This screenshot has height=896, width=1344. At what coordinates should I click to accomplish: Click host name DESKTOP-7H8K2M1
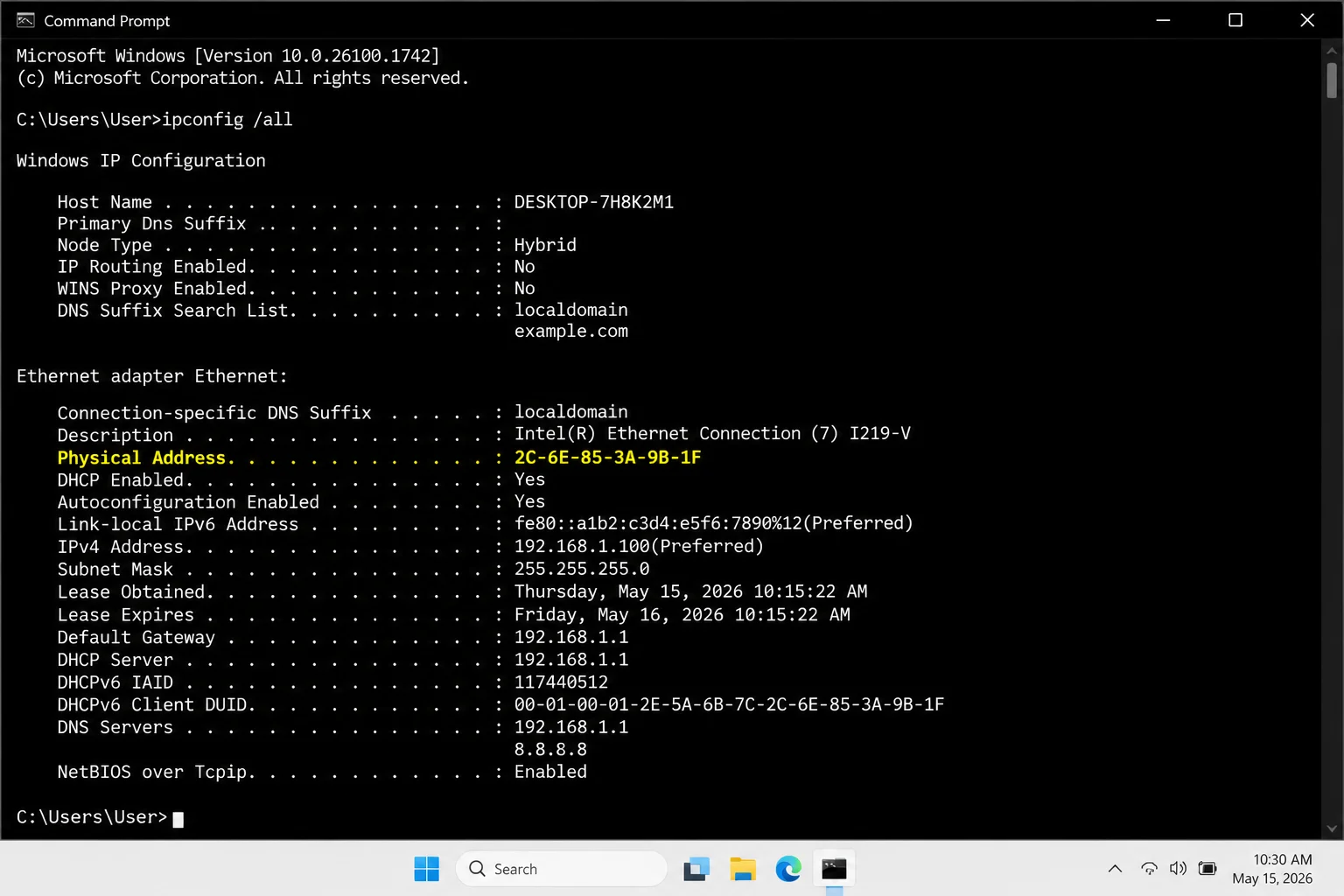594,202
